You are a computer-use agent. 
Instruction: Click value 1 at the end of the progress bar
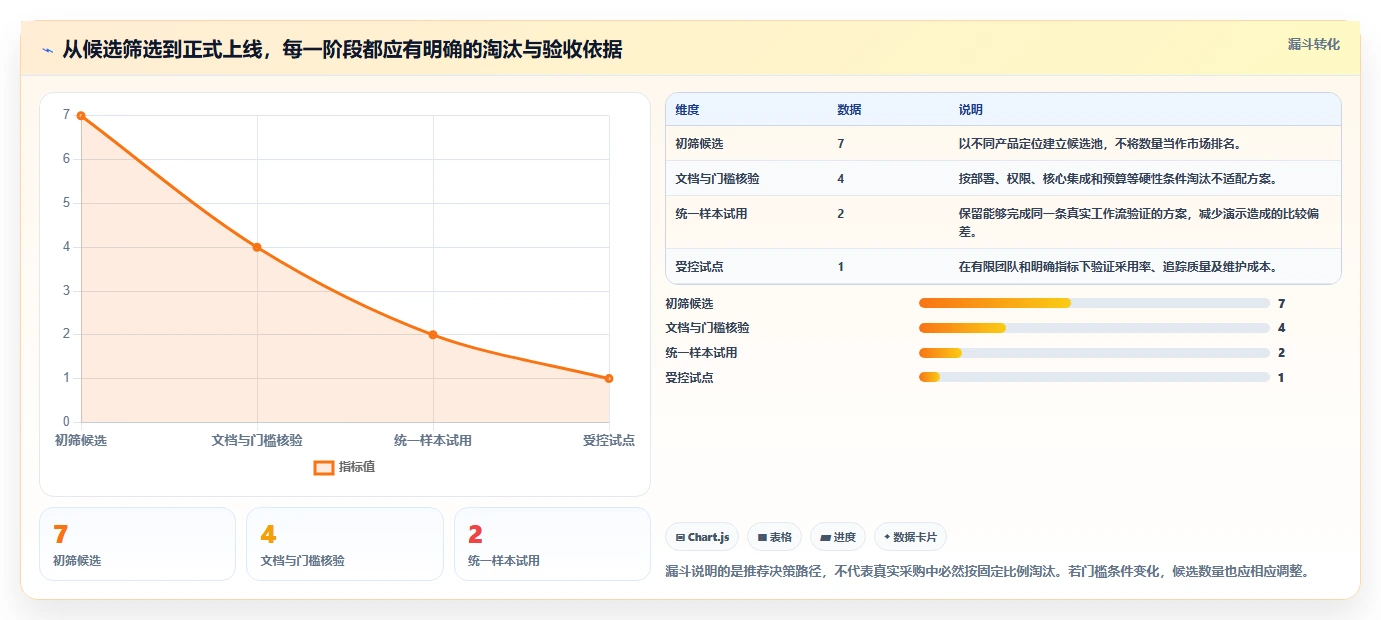coord(1281,378)
